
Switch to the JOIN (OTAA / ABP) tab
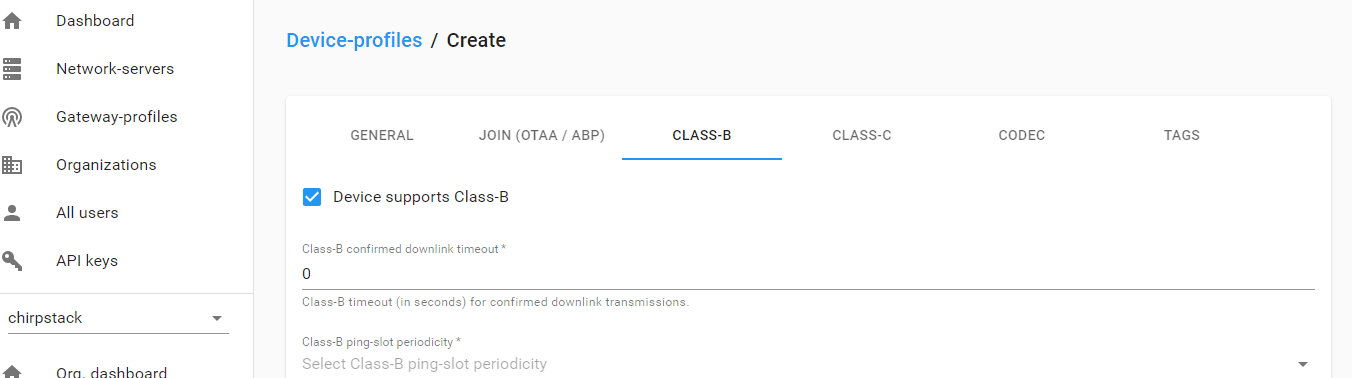point(542,135)
